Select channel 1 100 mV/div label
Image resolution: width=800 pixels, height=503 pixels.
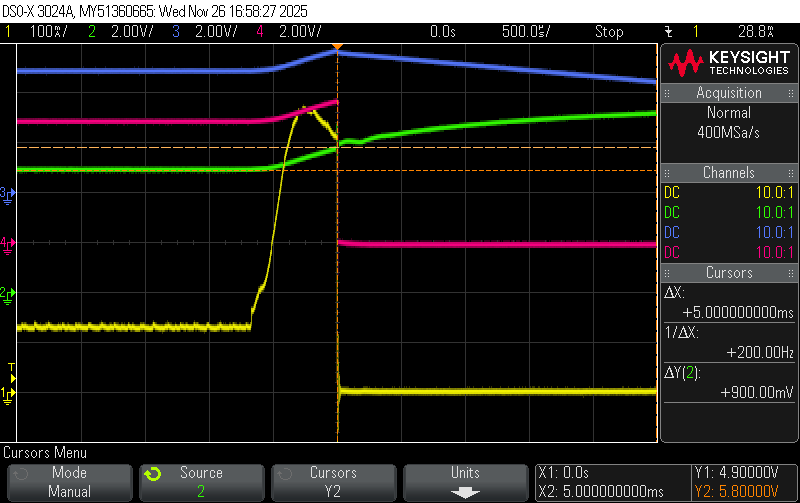48,32
